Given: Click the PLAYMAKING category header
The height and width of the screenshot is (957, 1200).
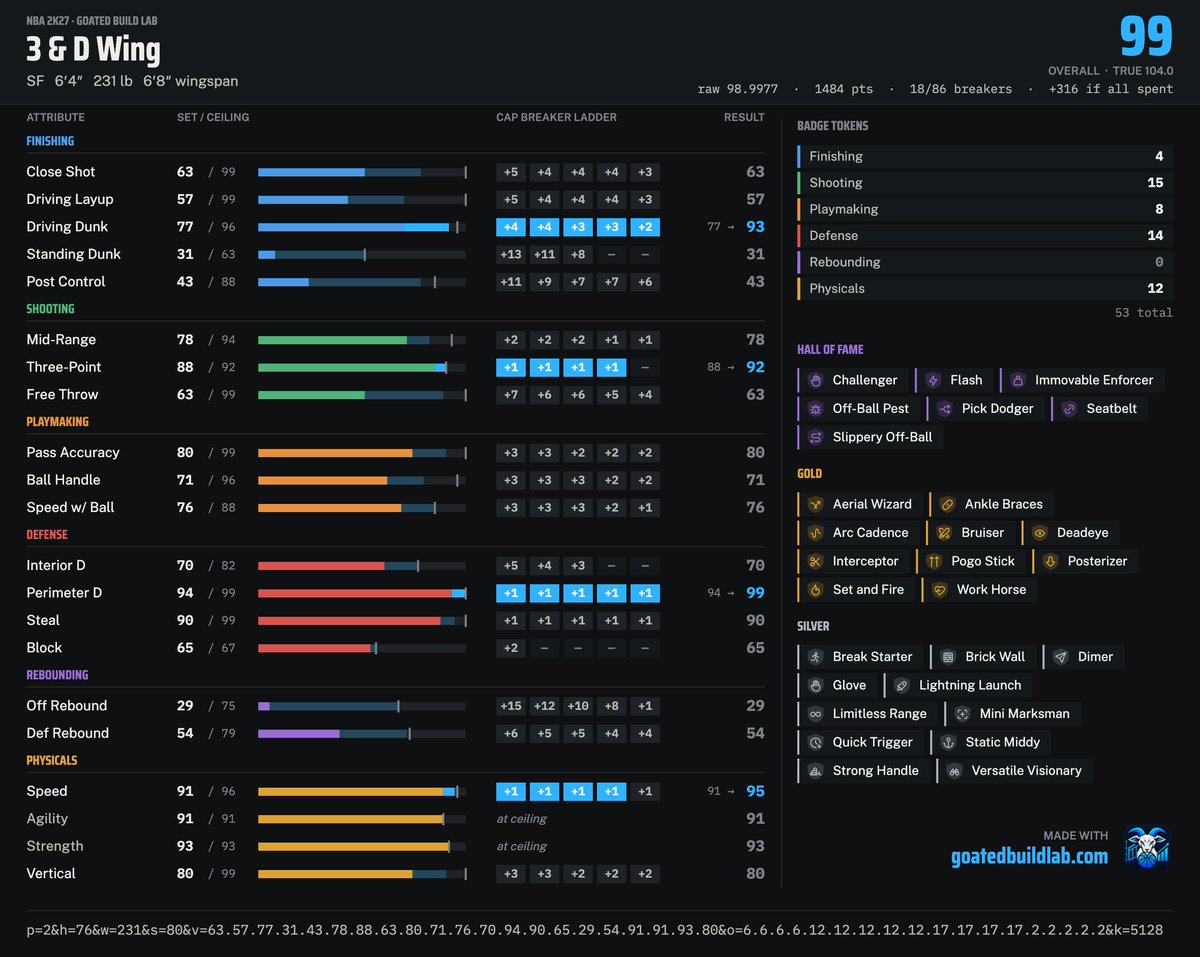Looking at the screenshot, I should pos(57,422).
